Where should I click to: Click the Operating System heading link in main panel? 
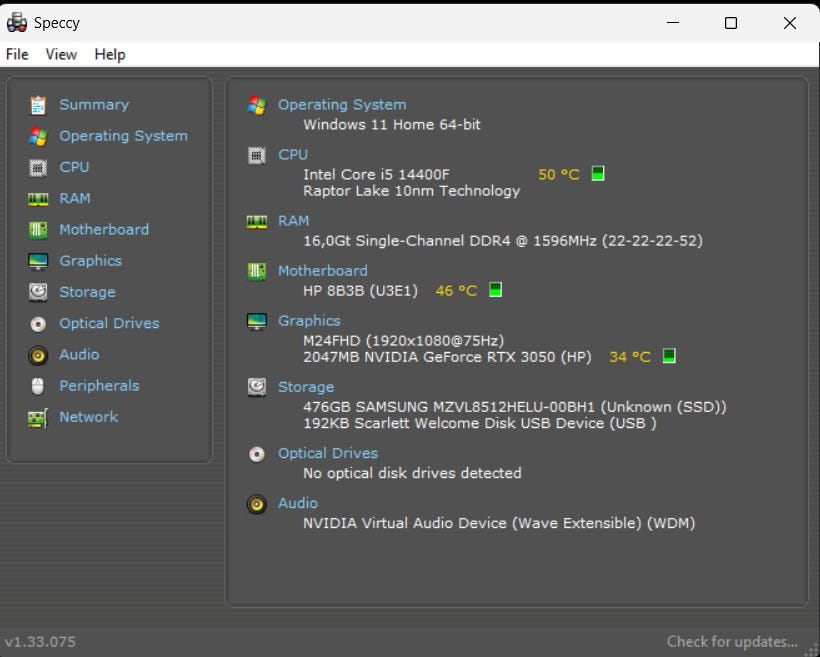(342, 104)
